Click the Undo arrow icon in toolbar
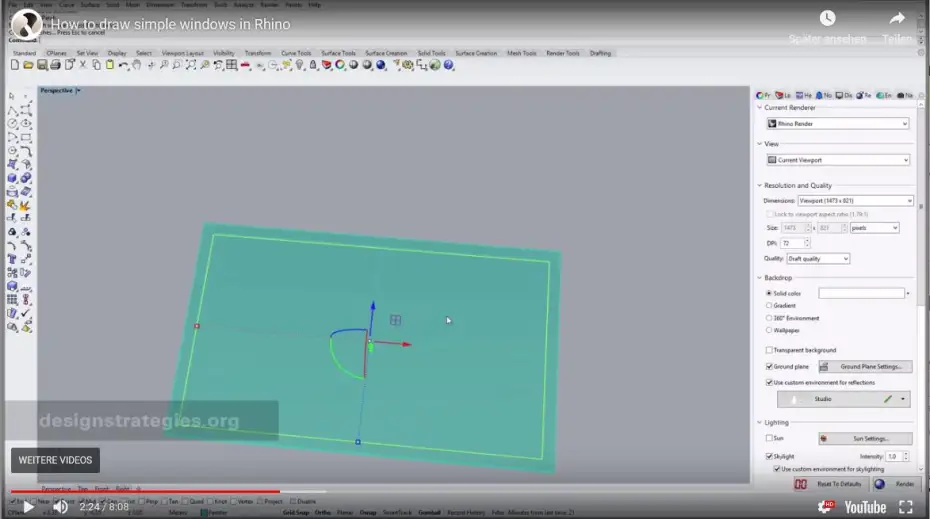Viewport: 930px width, 519px height. tap(123, 65)
